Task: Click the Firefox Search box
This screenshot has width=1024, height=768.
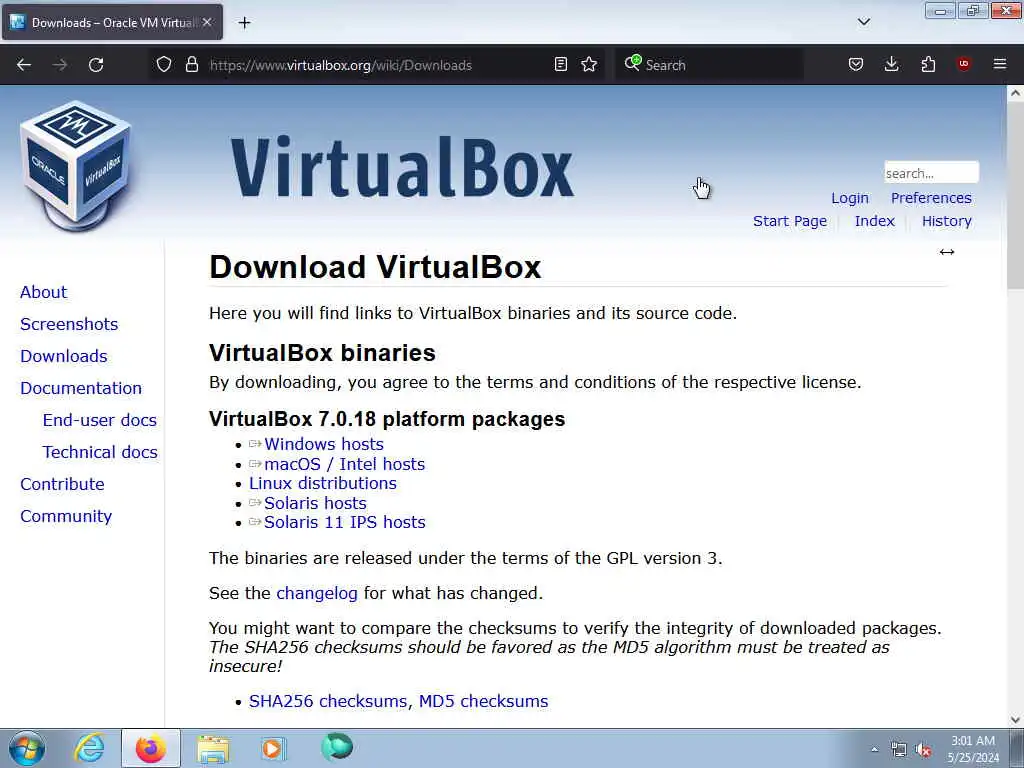Action: (709, 65)
